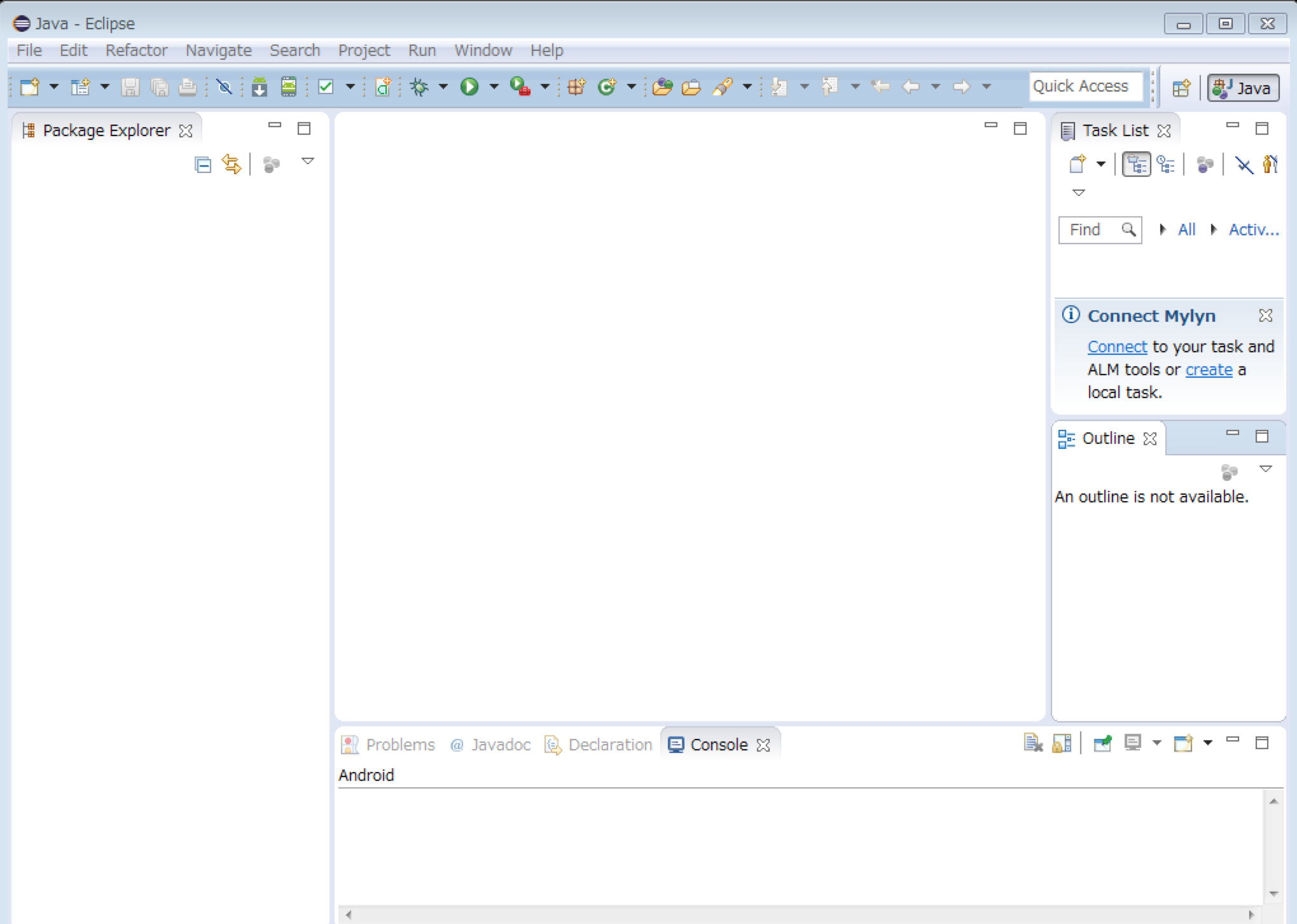Open the Android SDK Manager icon
This screenshot has height=924, width=1297.
pyautogui.click(x=259, y=86)
